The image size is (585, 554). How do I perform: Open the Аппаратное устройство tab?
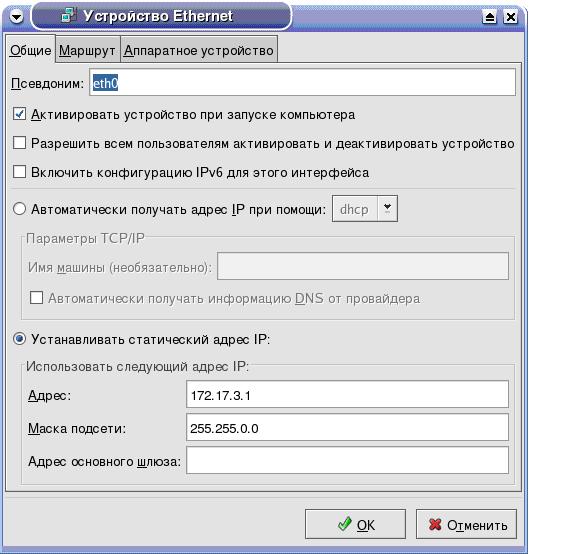pyautogui.click(x=199, y=50)
